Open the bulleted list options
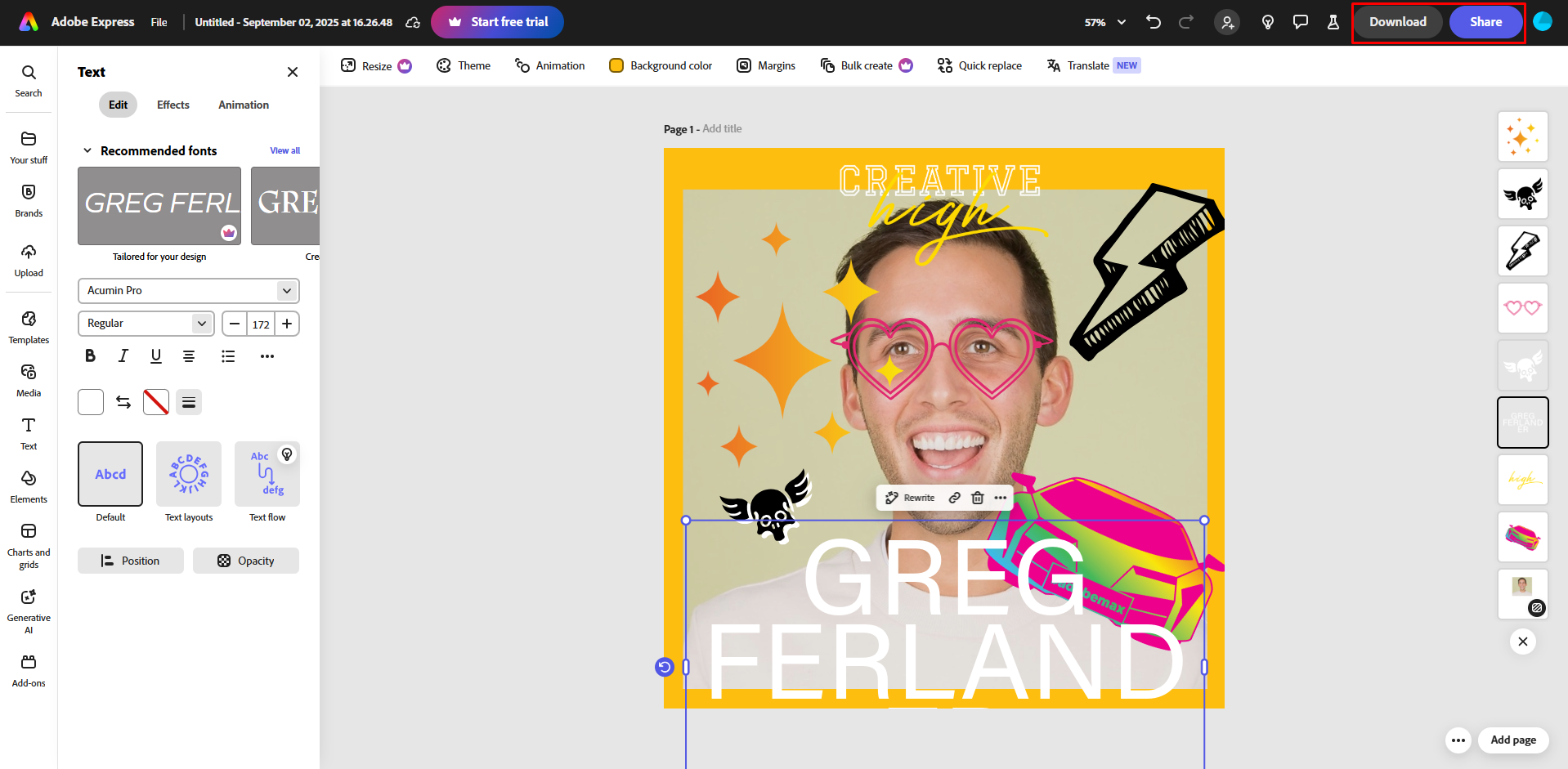Image resolution: width=1568 pixels, height=769 pixels. (x=228, y=356)
